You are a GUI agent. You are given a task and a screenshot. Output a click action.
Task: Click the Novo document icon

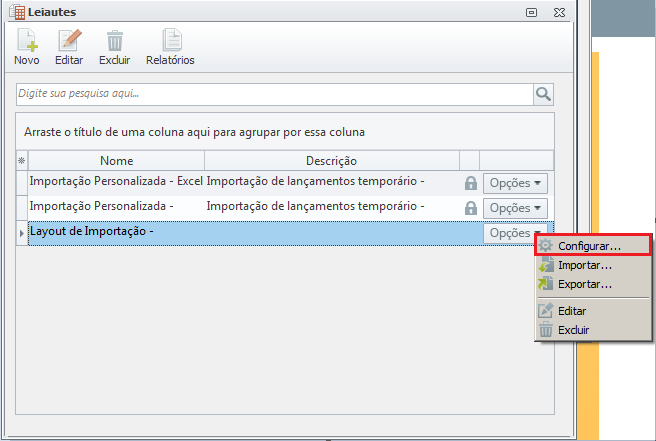coord(27,41)
